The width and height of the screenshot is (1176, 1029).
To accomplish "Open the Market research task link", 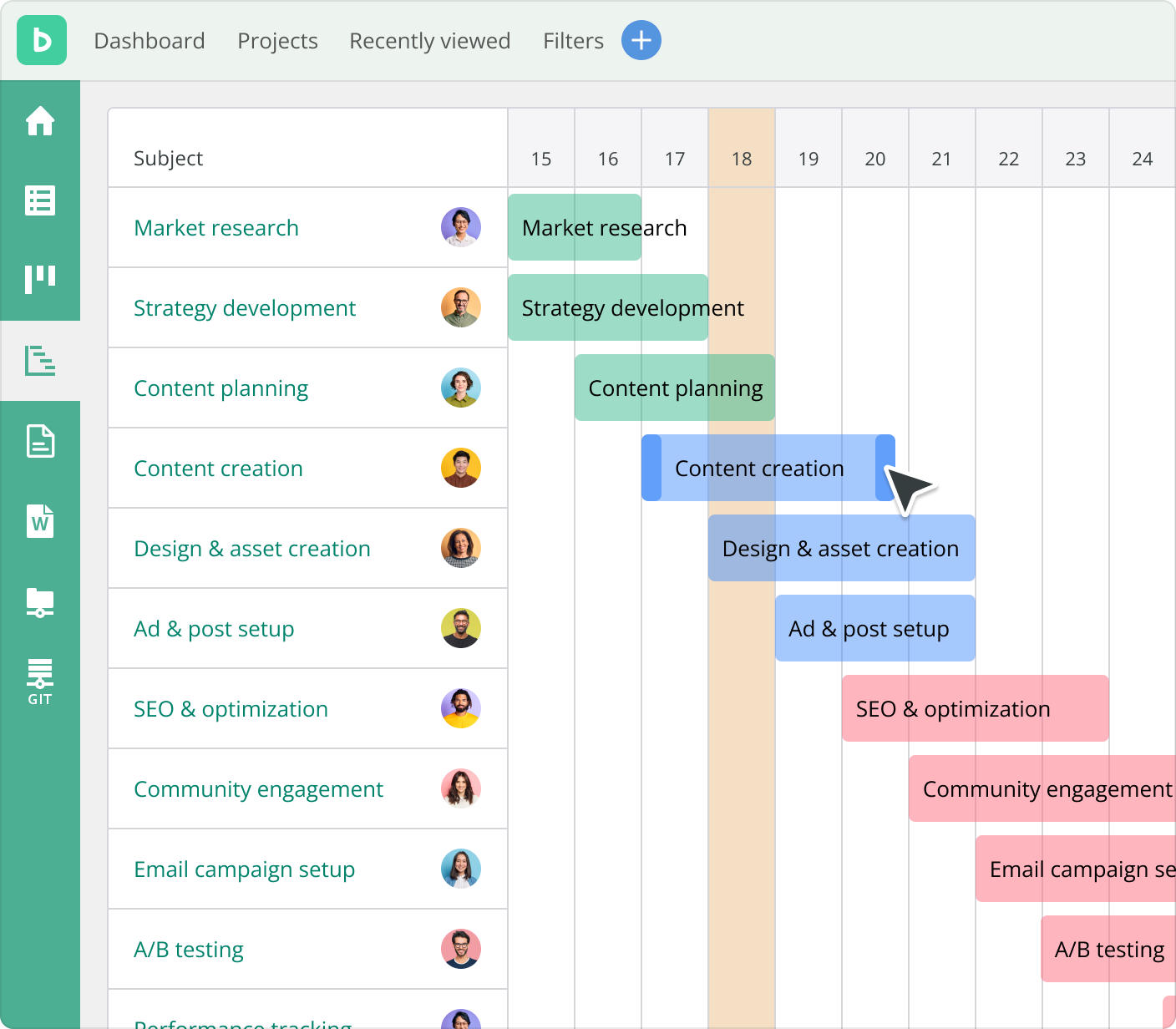I will pos(215,227).
